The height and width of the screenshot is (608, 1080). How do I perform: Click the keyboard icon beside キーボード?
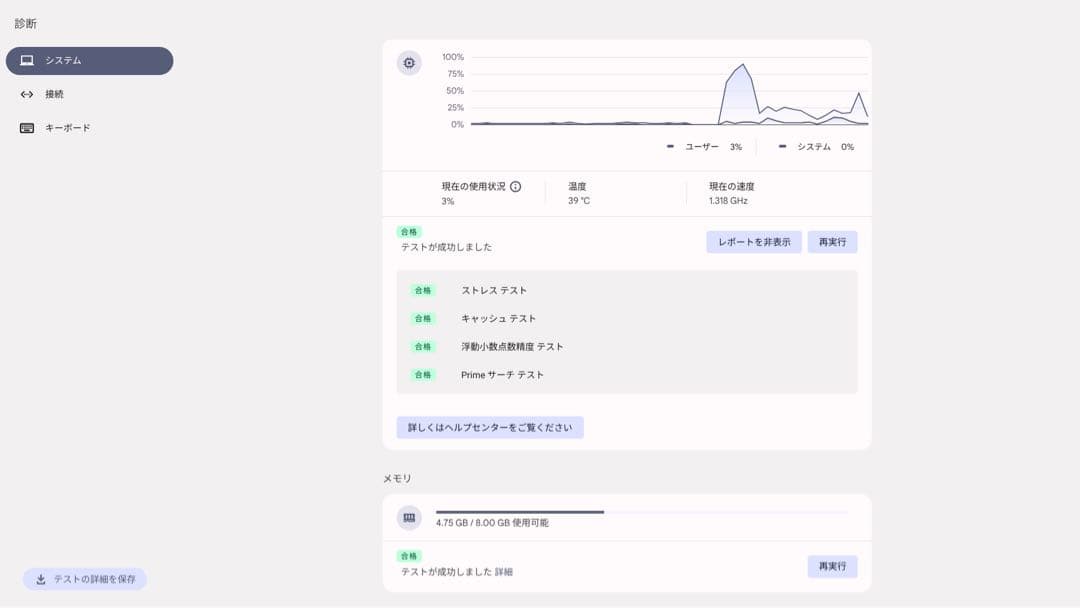(x=26, y=127)
